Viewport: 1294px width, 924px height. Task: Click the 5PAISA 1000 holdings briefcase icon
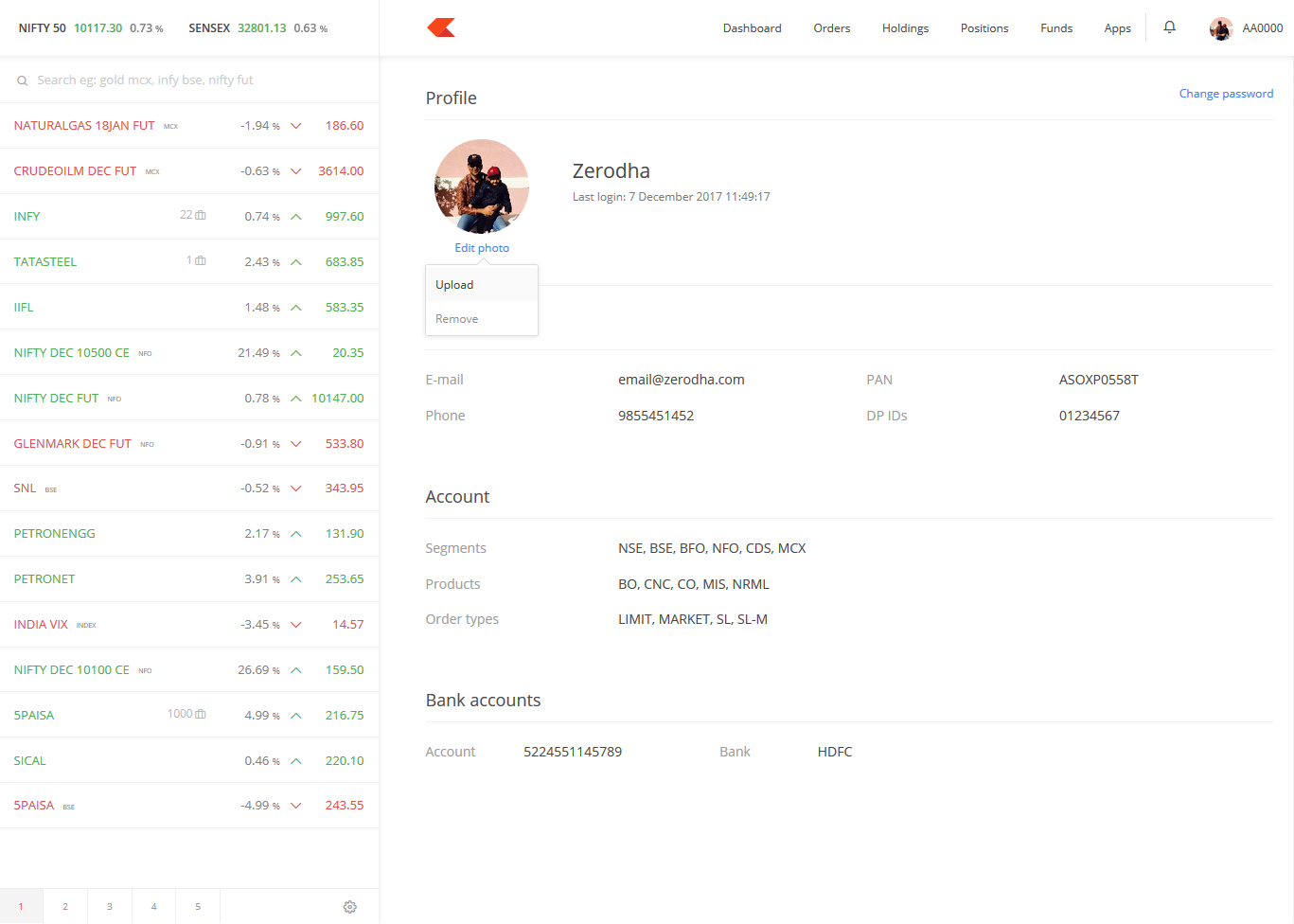(x=201, y=714)
